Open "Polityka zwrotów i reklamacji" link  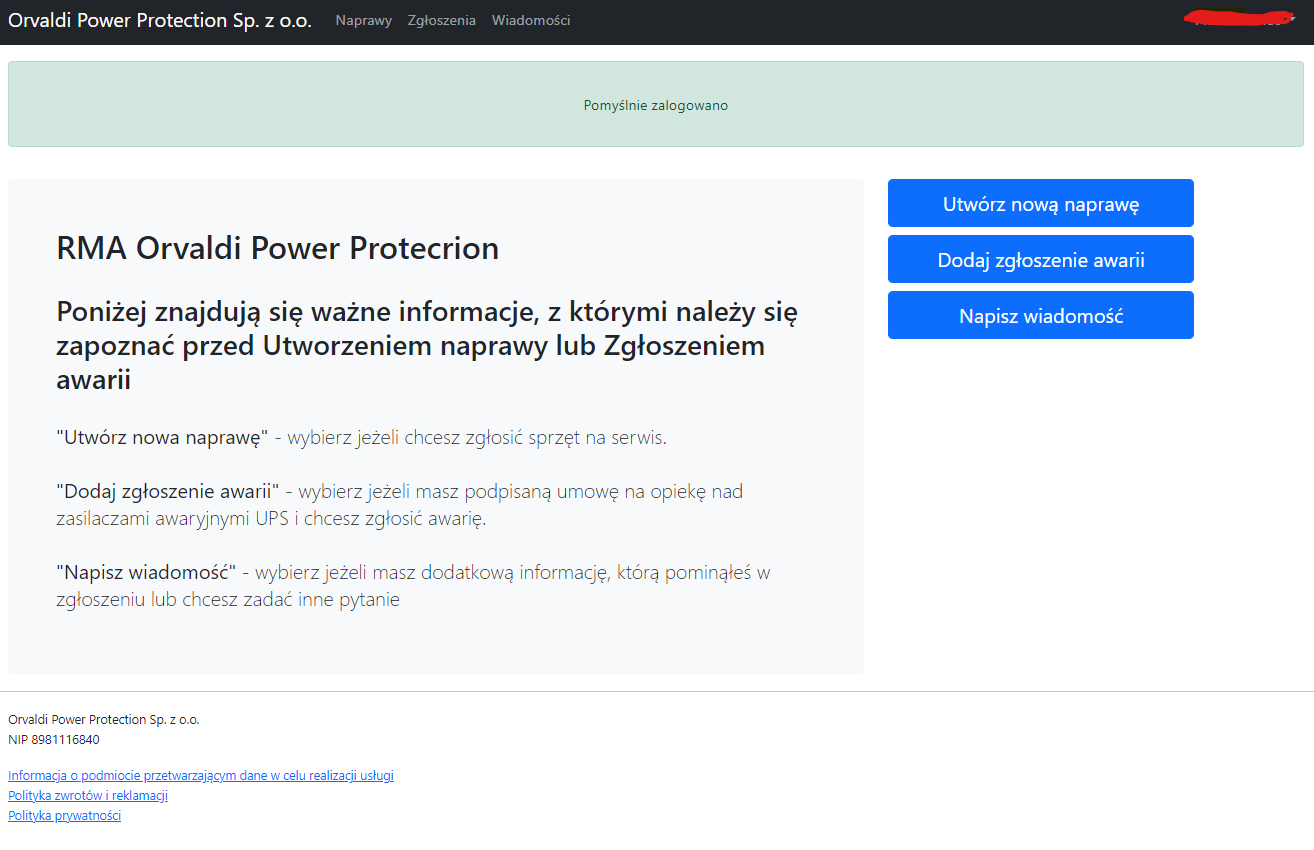[88, 796]
